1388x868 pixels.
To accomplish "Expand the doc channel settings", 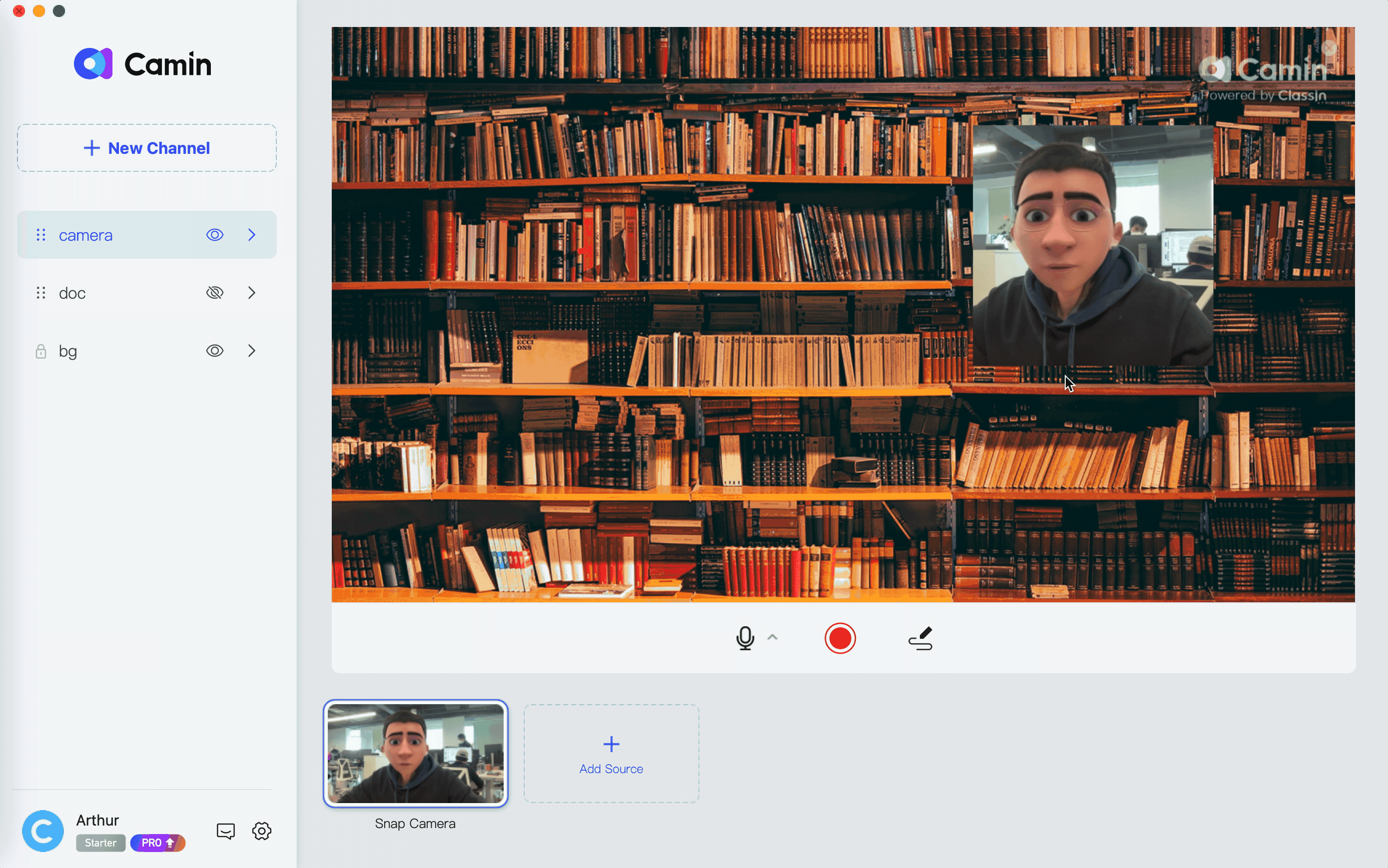I will coord(252,293).
